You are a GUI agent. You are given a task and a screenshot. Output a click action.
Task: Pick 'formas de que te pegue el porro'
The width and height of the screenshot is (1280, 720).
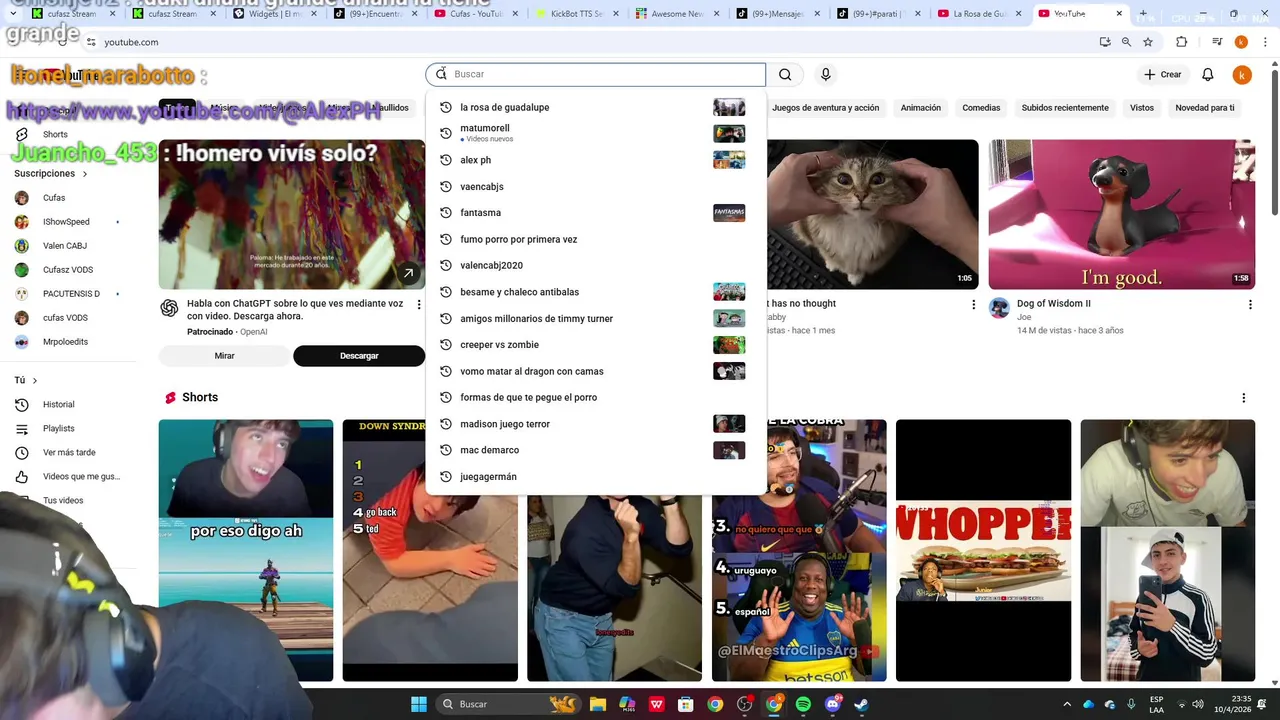click(595, 397)
